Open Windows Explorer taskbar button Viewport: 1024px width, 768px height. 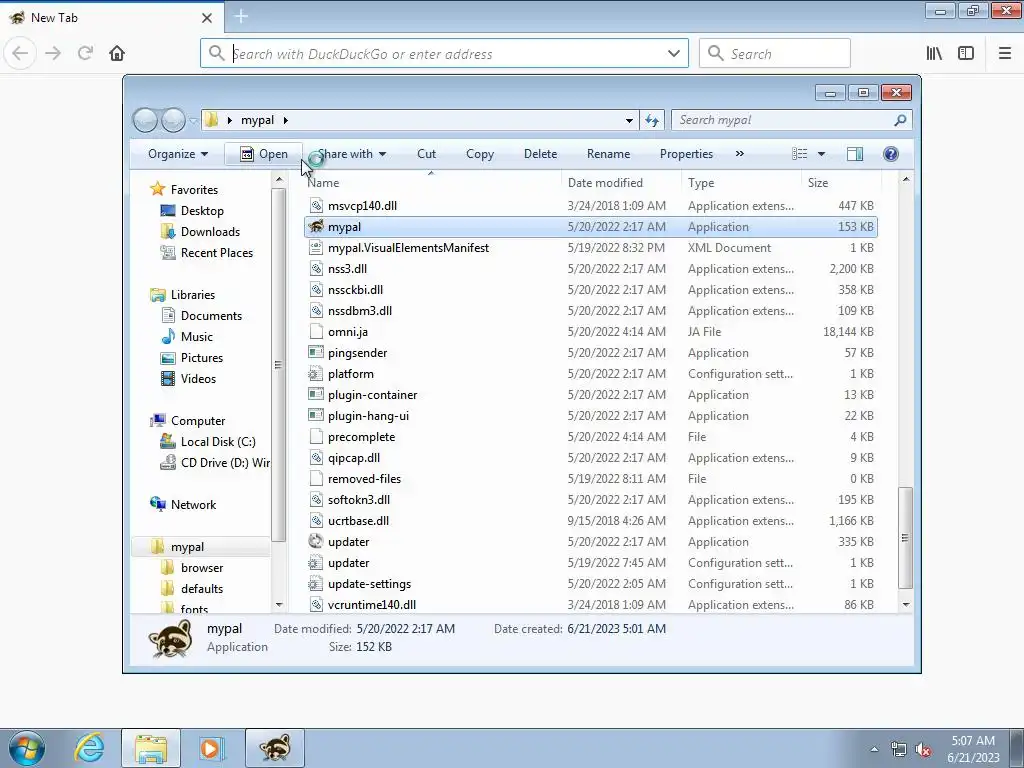[151, 748]
